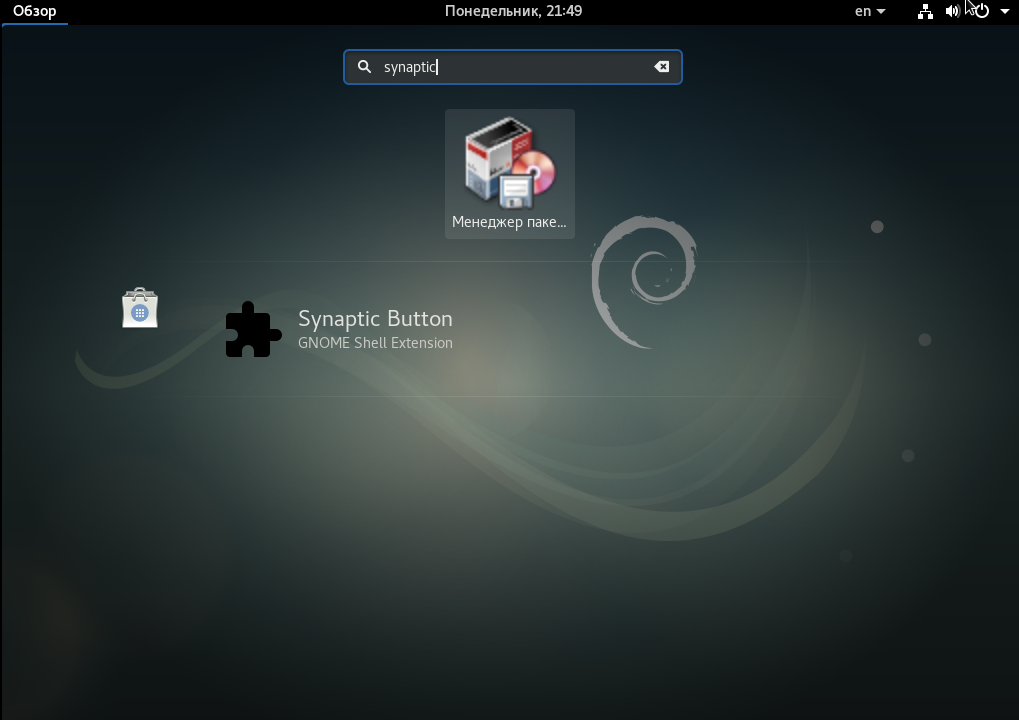The height and width of the screenshot is (720, 1019).
Task: Click the GNOME Software shopping bag icon
Action: coord(140,308)
